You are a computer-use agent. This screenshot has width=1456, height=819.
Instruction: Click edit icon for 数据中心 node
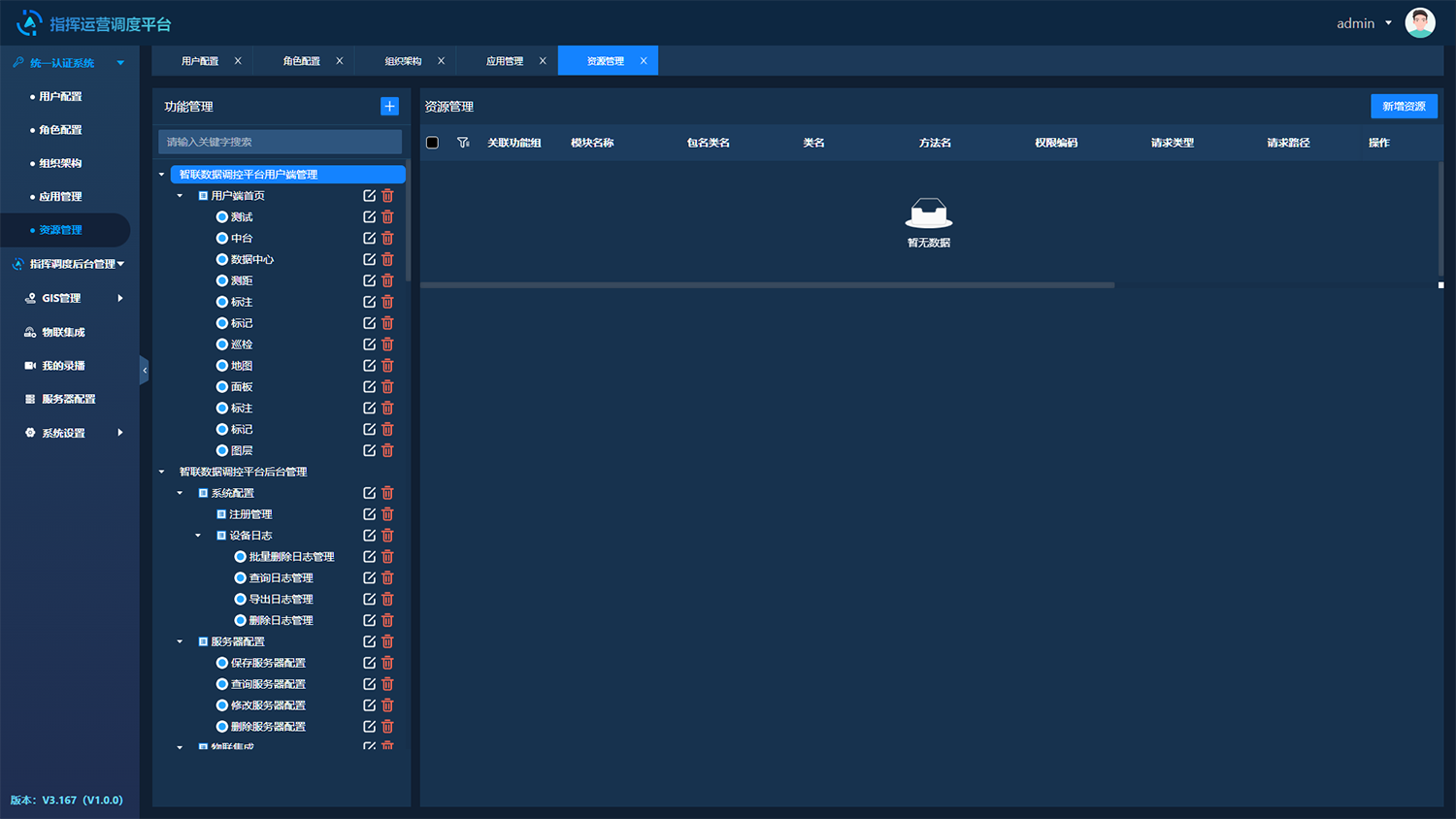369,259
